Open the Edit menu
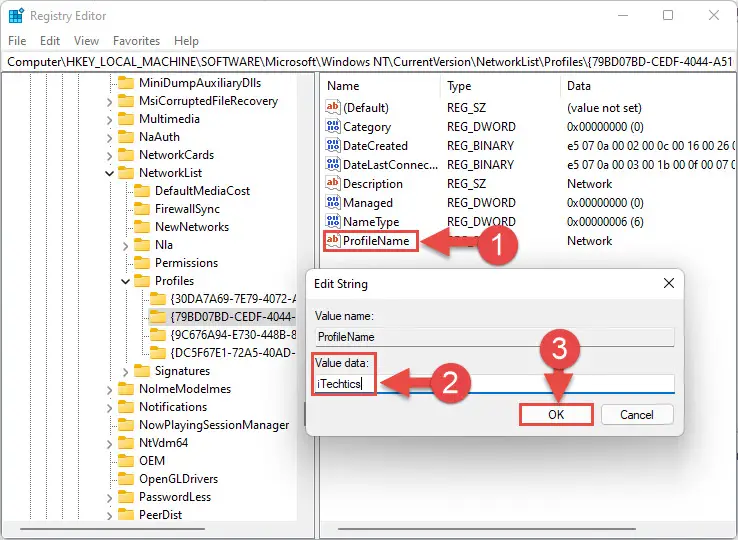The image size is (738, 540). click(50, 41)
